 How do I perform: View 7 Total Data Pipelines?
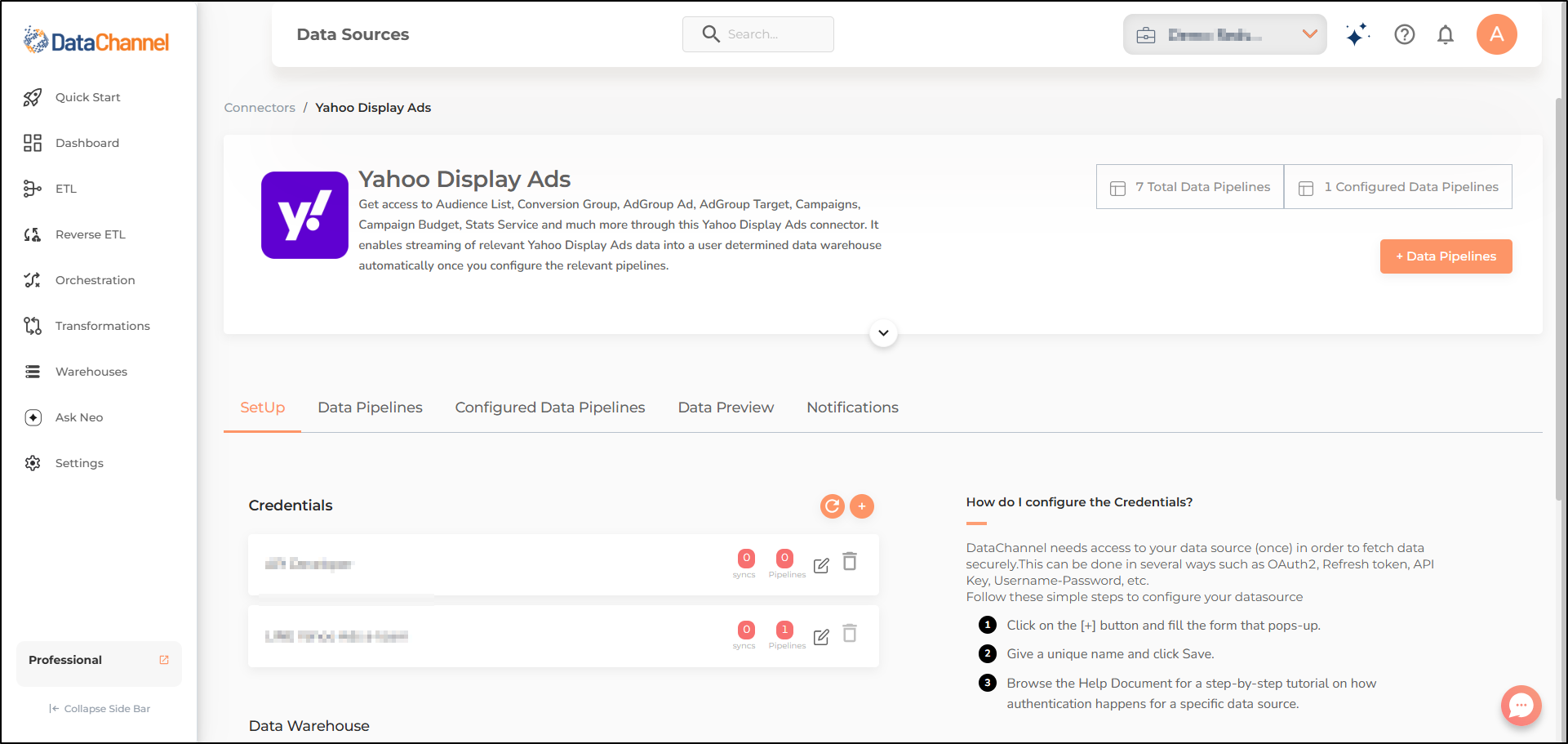pyautogui.click(x=1190, y=187)
